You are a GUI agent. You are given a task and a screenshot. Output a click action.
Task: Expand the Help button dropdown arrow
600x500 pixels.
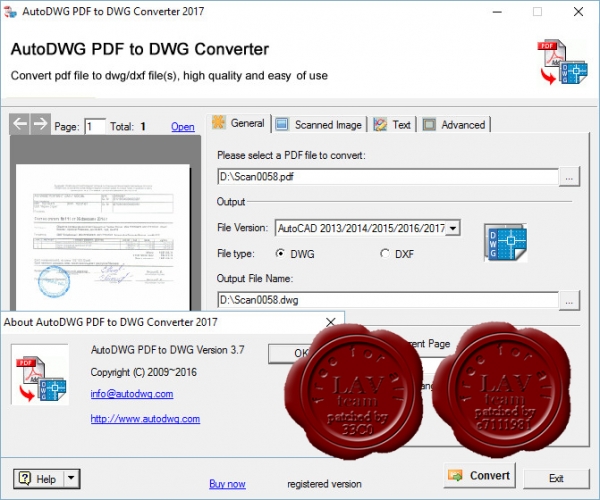click(x=71, y=478)
